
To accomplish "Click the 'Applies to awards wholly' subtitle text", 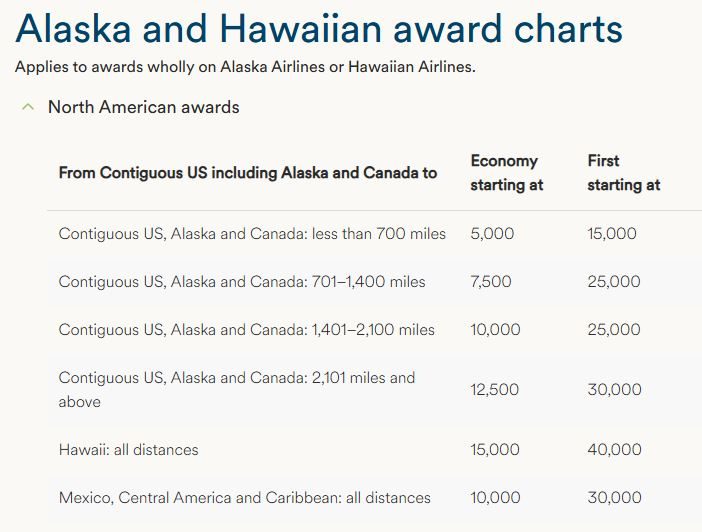I will (x=246, y=68).
